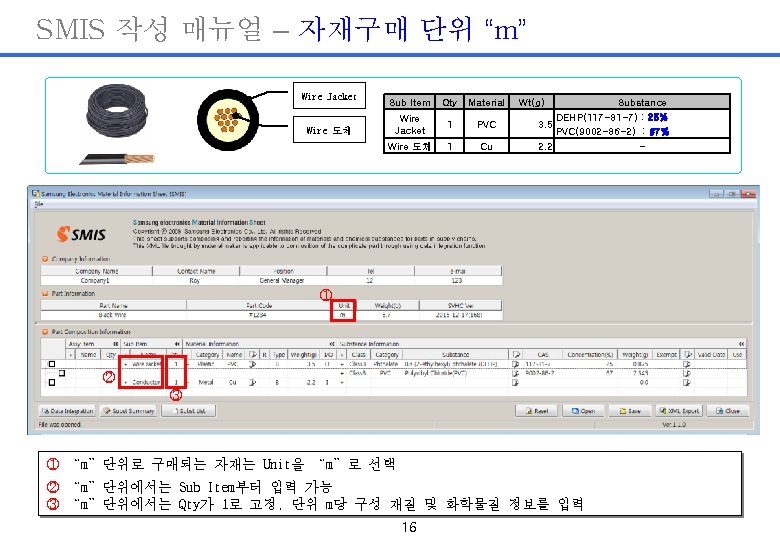Image resolution: width=780 pixels, height=540 pixels.
Task: Expand the plus marker before Wire Jacket
Action: tap(125, 364)
